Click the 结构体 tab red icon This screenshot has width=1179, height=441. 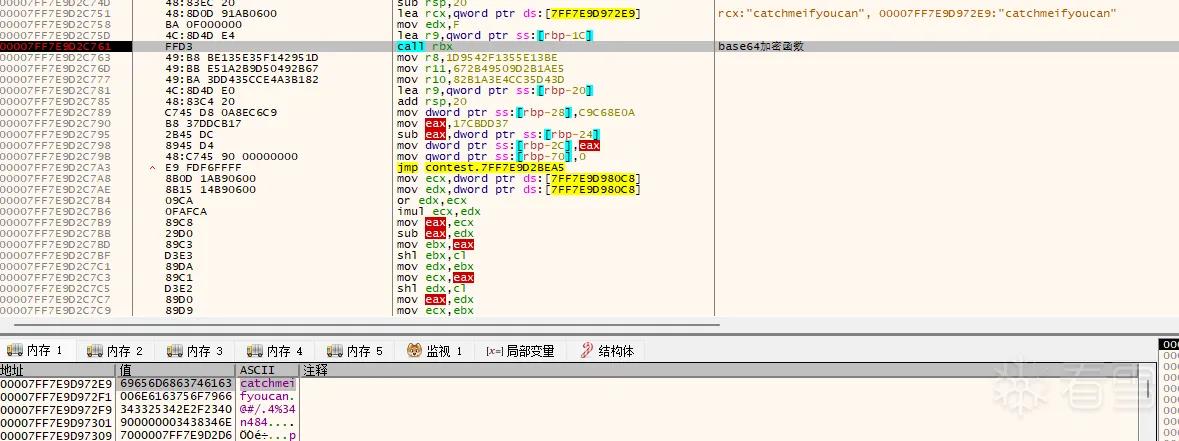586,350
